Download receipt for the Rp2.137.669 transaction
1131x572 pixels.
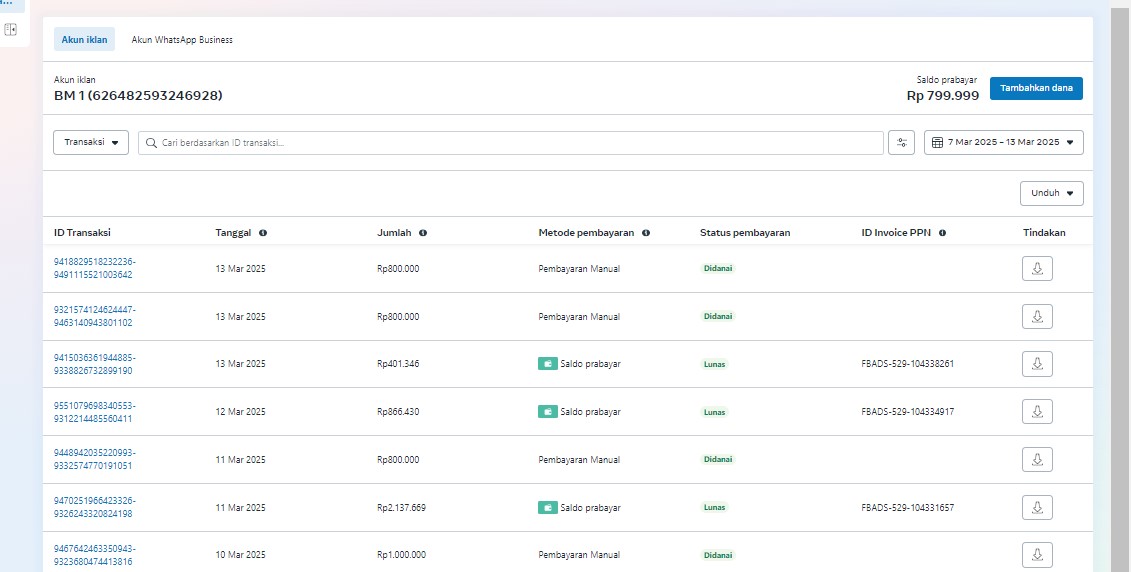[1037, 508]
